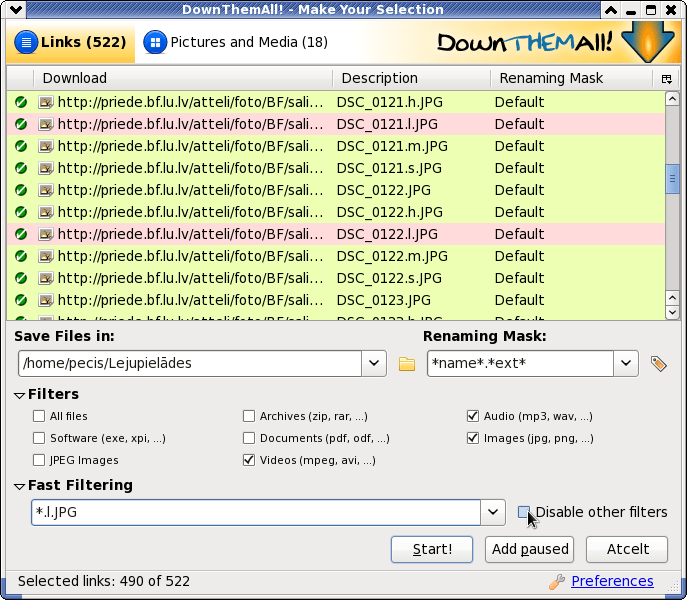The height and width of the screenshot is (600, 687).
Task: Click the image file icon on the DSC_0123.JPG row
Action: click(x=46, y=300)
